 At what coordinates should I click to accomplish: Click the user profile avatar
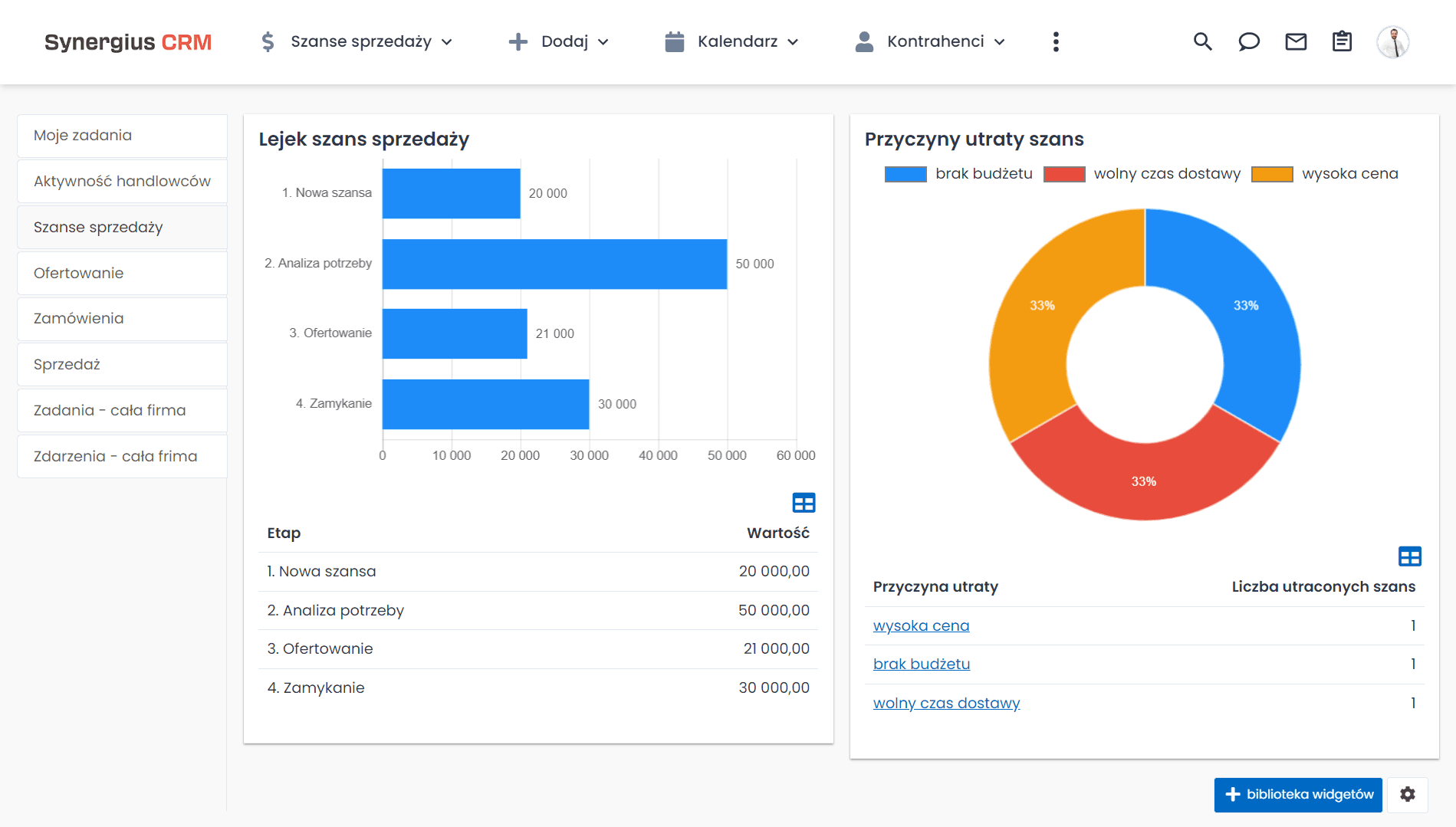(x=1392, y=41)
